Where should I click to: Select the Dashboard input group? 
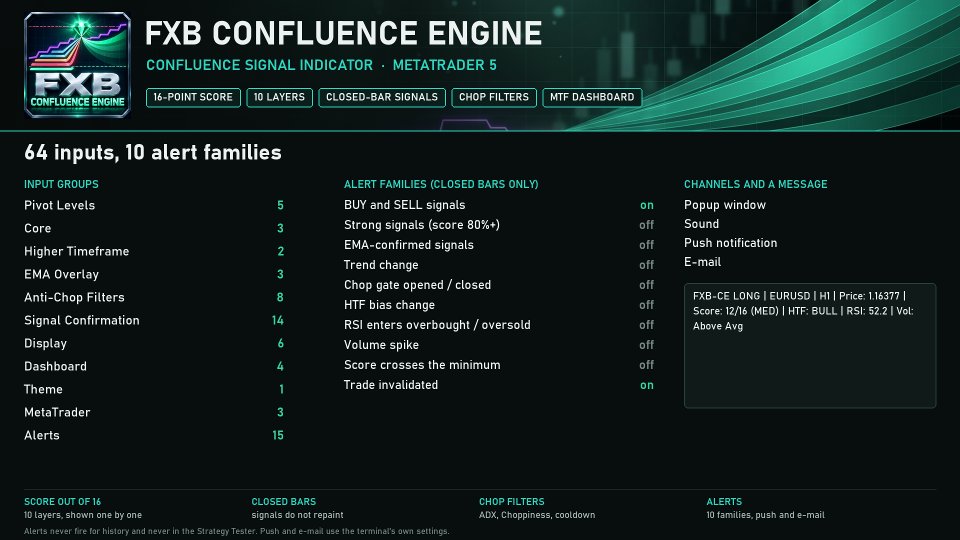[154, 366]
